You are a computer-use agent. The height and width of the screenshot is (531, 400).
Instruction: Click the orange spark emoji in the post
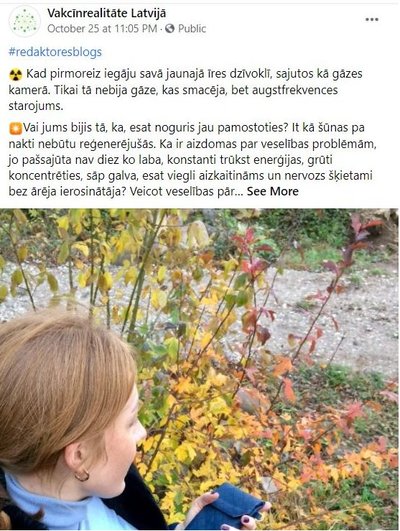16,129
